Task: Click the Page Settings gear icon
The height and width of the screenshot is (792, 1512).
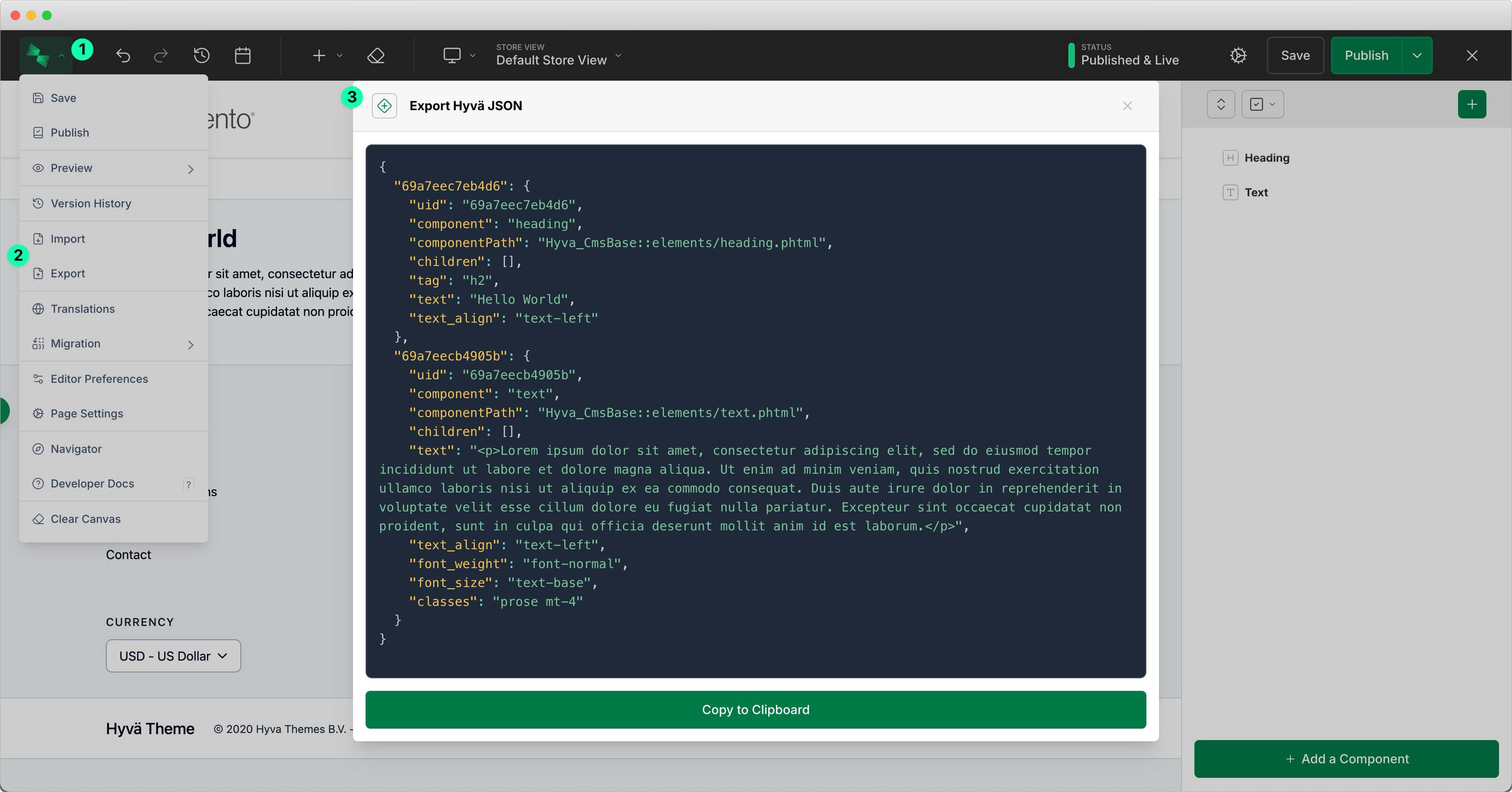Action: click(x=38, y=414)
